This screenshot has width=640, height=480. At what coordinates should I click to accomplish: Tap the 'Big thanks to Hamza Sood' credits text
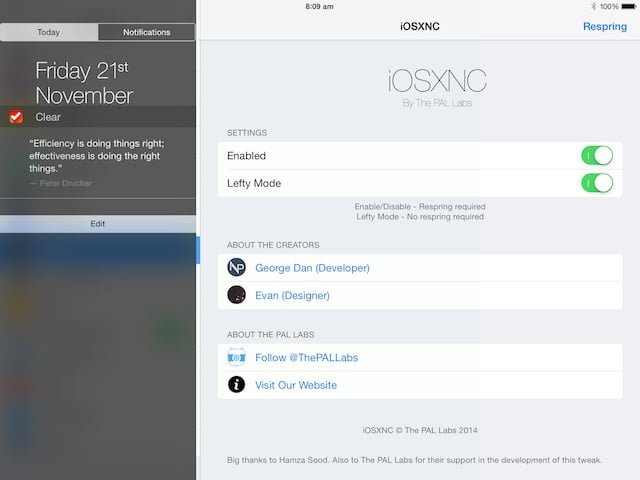tap(414, 460)
